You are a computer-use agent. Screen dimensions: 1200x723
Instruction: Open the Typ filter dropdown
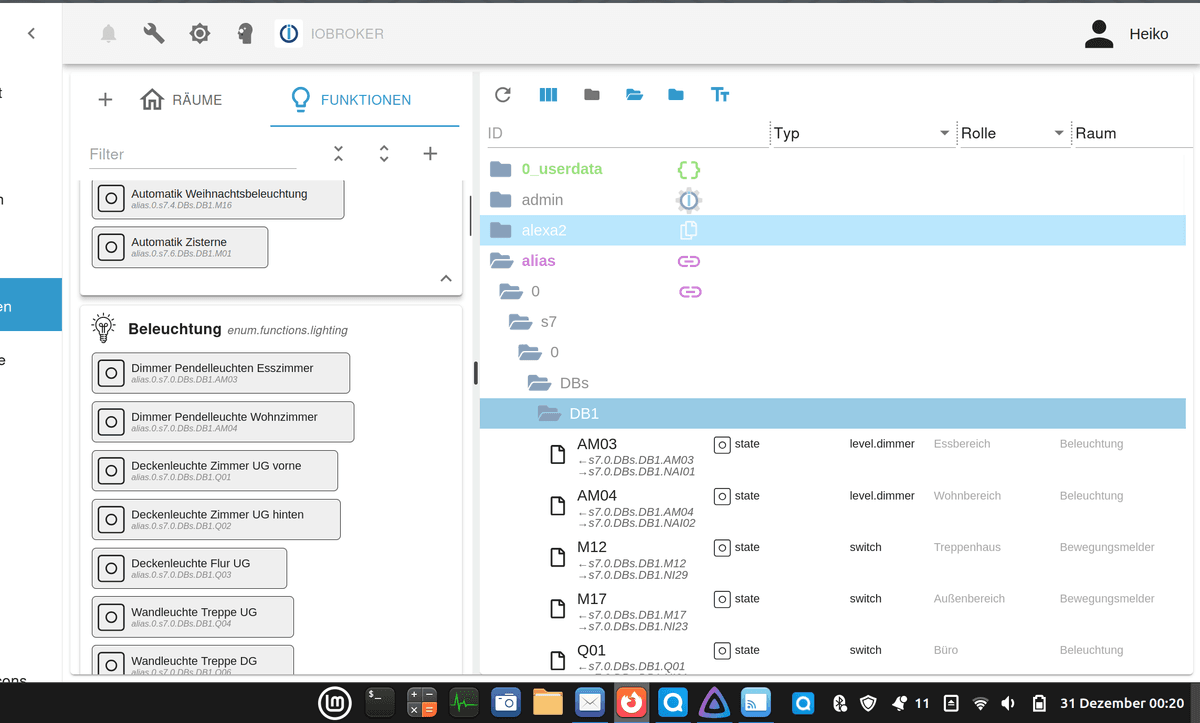point(944,134)
